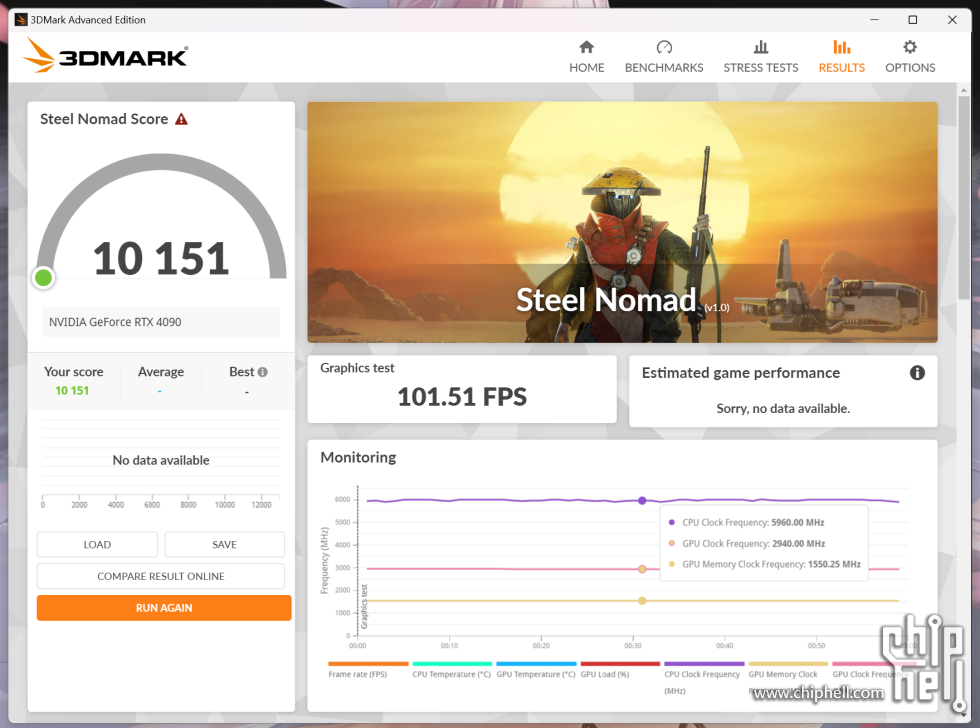Click the Steel Nomad Score warning triangle
980x728 pixels.
(x=181, y=119)
